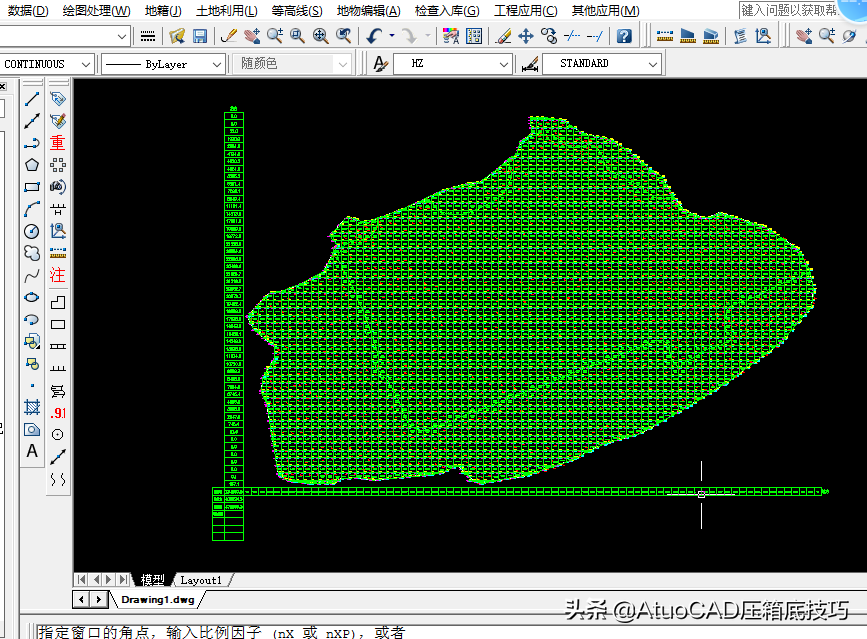Select the Hatch pattern tool
This screenshot has height=639, width=867.
tap(32, 408)
